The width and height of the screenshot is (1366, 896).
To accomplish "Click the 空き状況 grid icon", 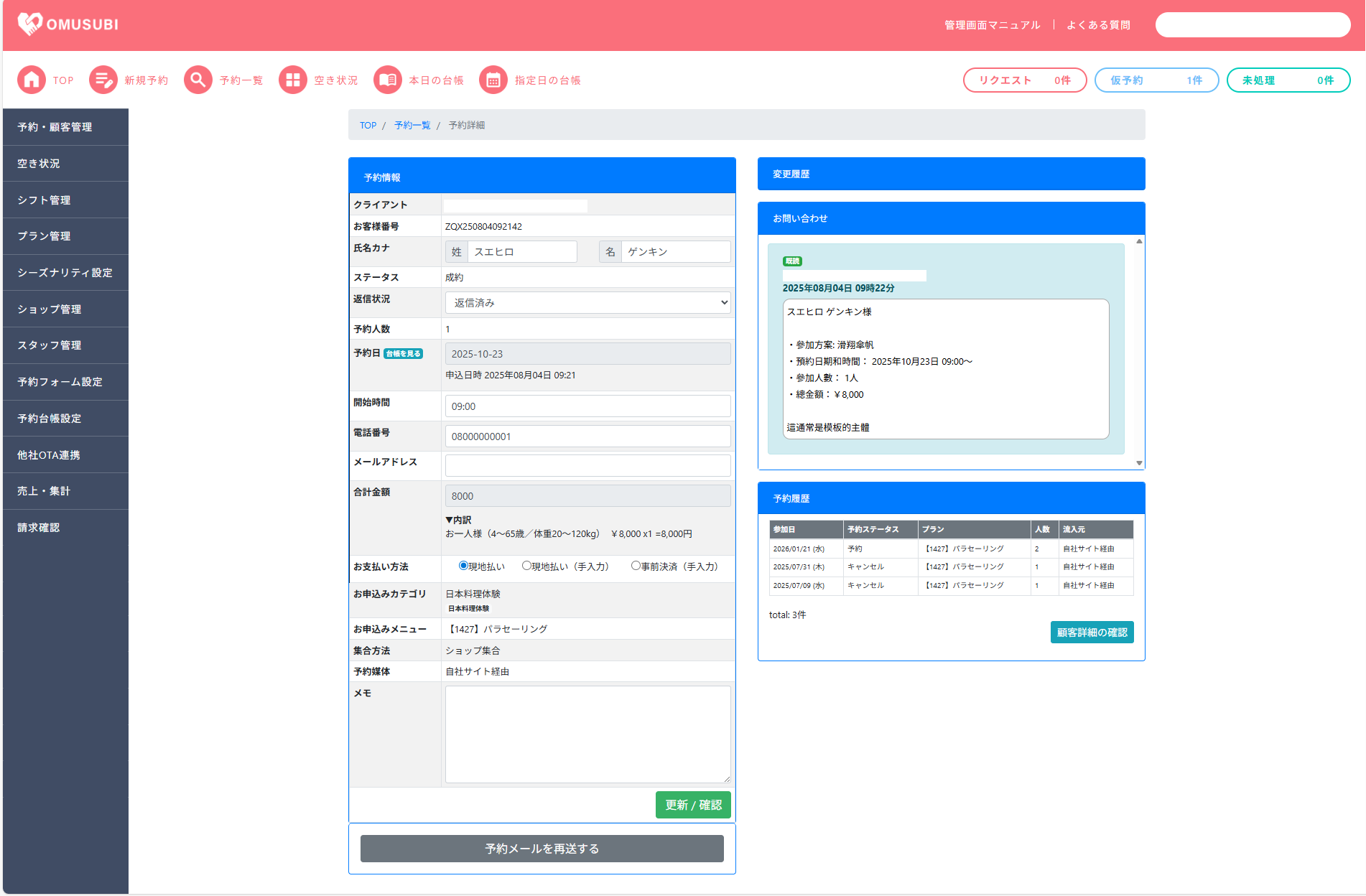I will pyautogui.click(x=293, y=80).
